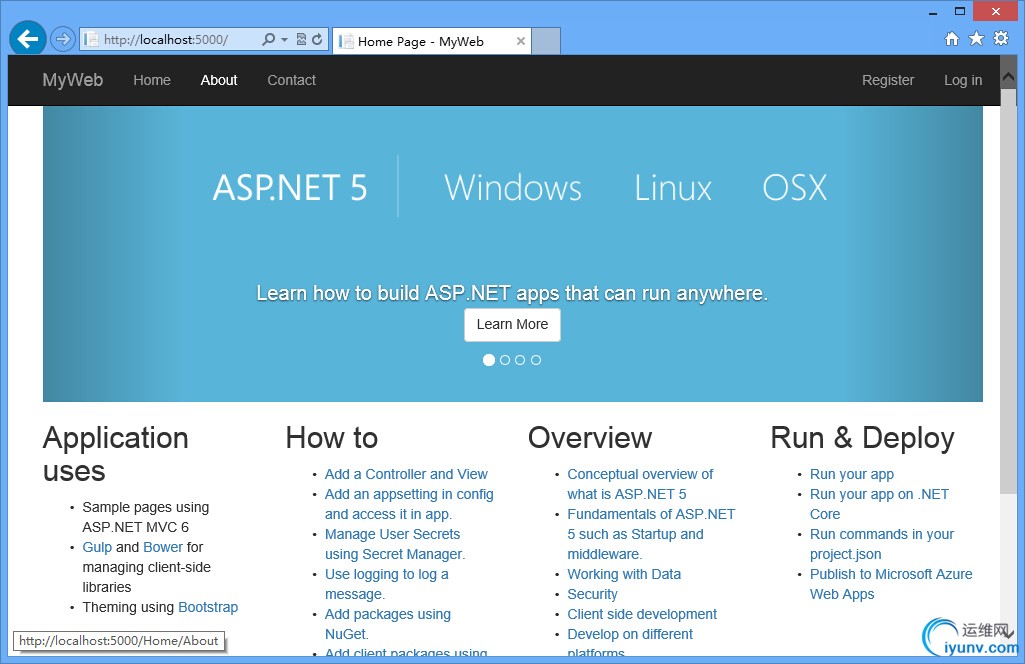Viewport: 1025px width, 664px height.
Task: Open the plain 'Run your app' link
Action: pos(852,474)
